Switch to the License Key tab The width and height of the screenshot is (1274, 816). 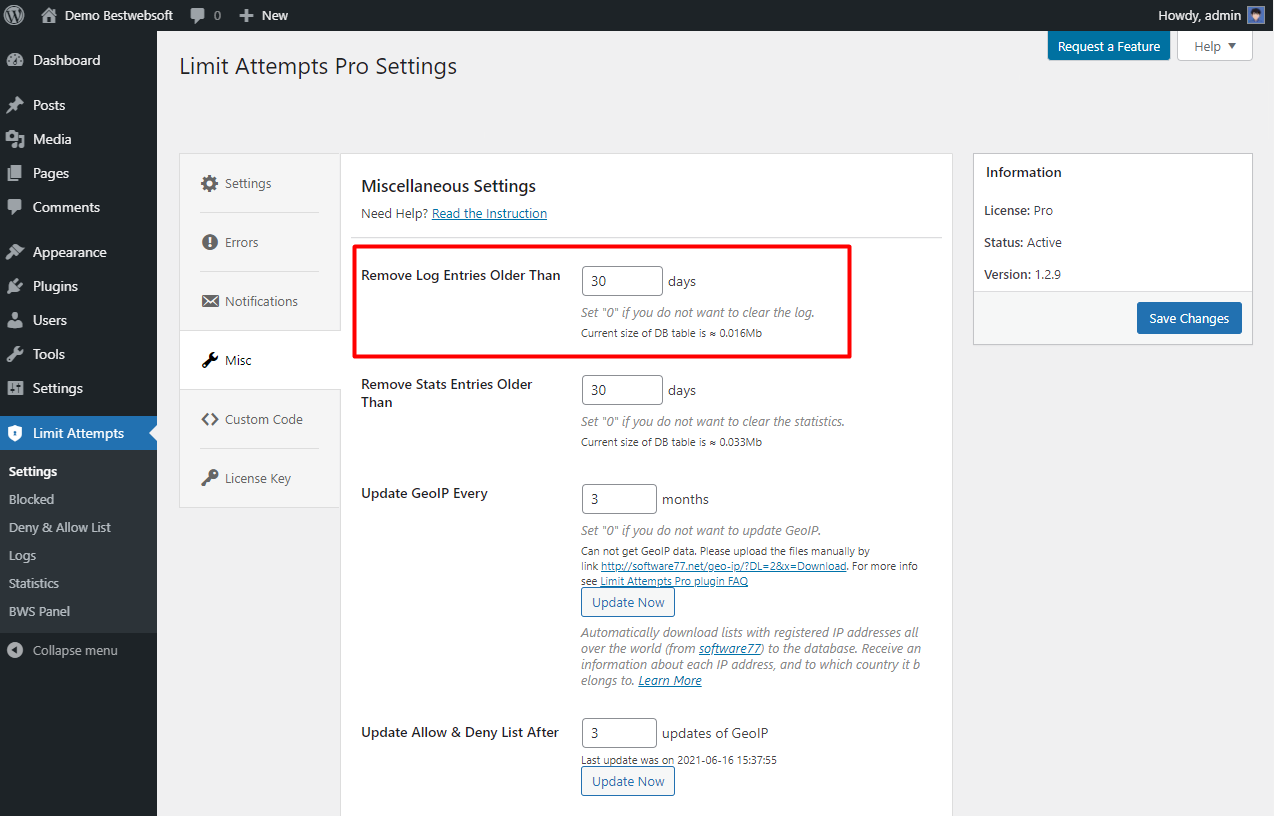click(260, 478)
